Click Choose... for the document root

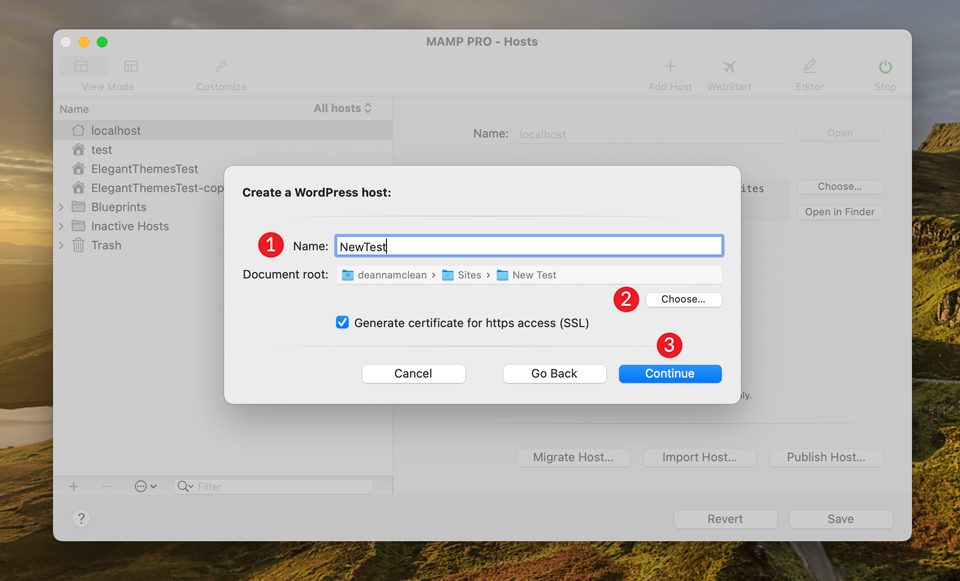(x=683, y=299)
